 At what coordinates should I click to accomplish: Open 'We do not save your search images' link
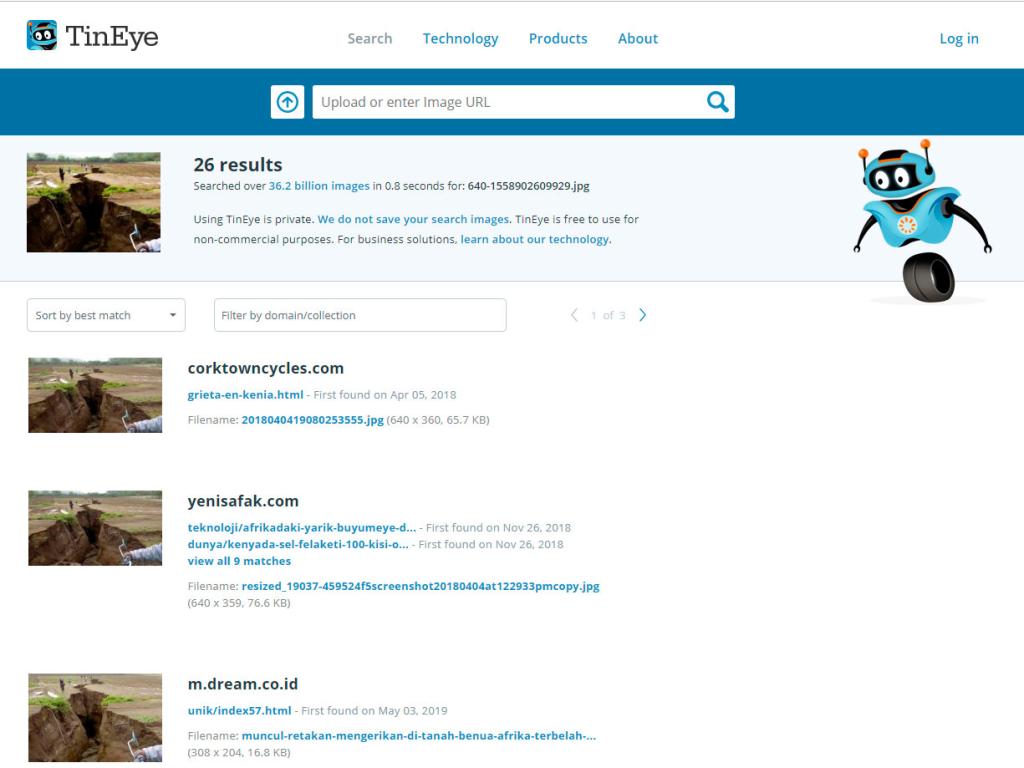point(413,219)
